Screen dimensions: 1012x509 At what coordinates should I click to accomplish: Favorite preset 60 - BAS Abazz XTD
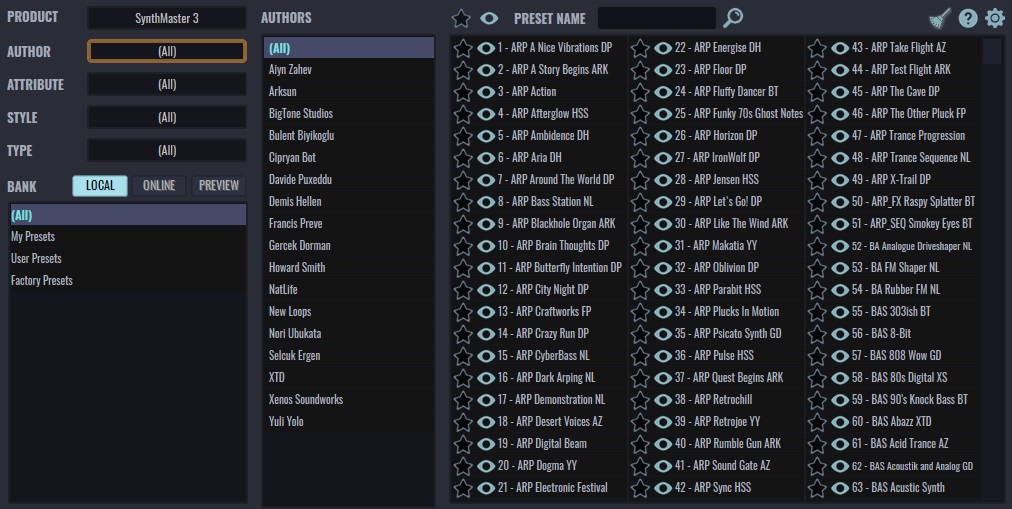(816, 423)
